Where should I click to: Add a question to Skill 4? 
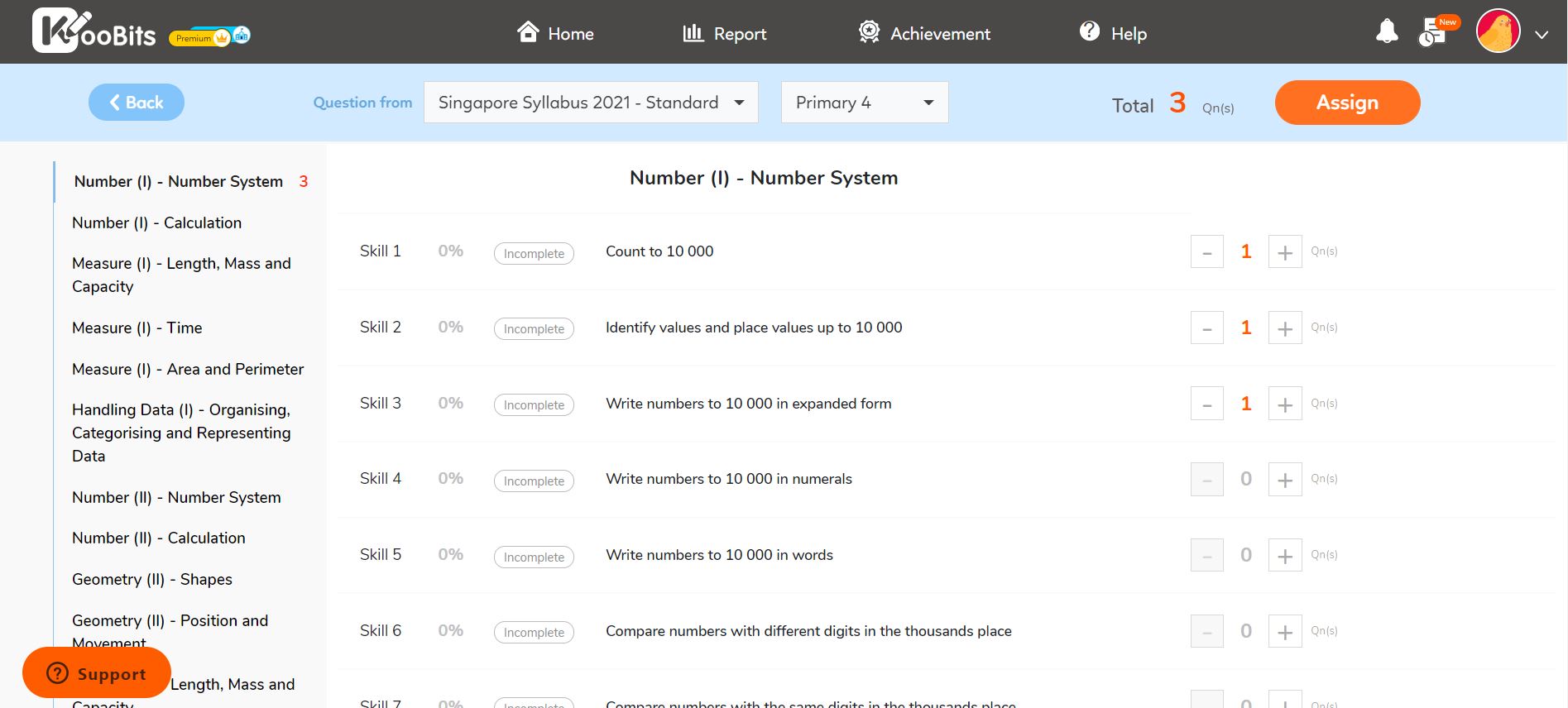(x=1284, y=480)
